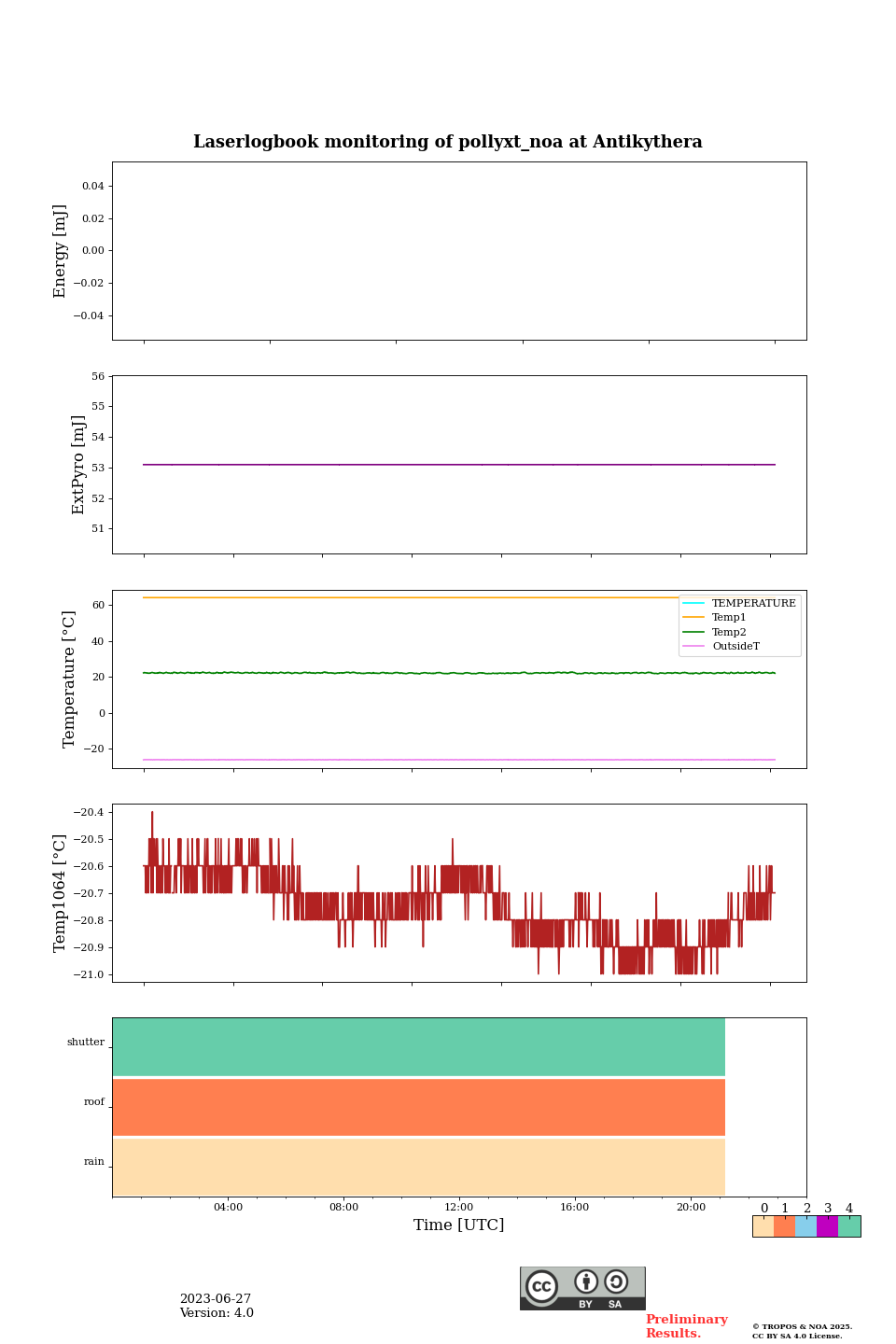
Task: Click the Temp1064 [°C] axis label
Action: tap(61, 893)
